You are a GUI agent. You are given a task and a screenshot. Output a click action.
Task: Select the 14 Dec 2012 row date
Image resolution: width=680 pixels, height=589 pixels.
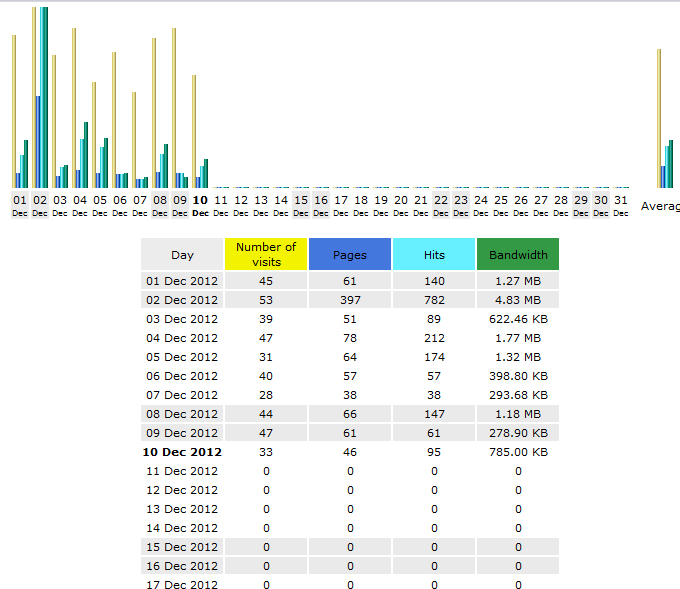point(182,528)
